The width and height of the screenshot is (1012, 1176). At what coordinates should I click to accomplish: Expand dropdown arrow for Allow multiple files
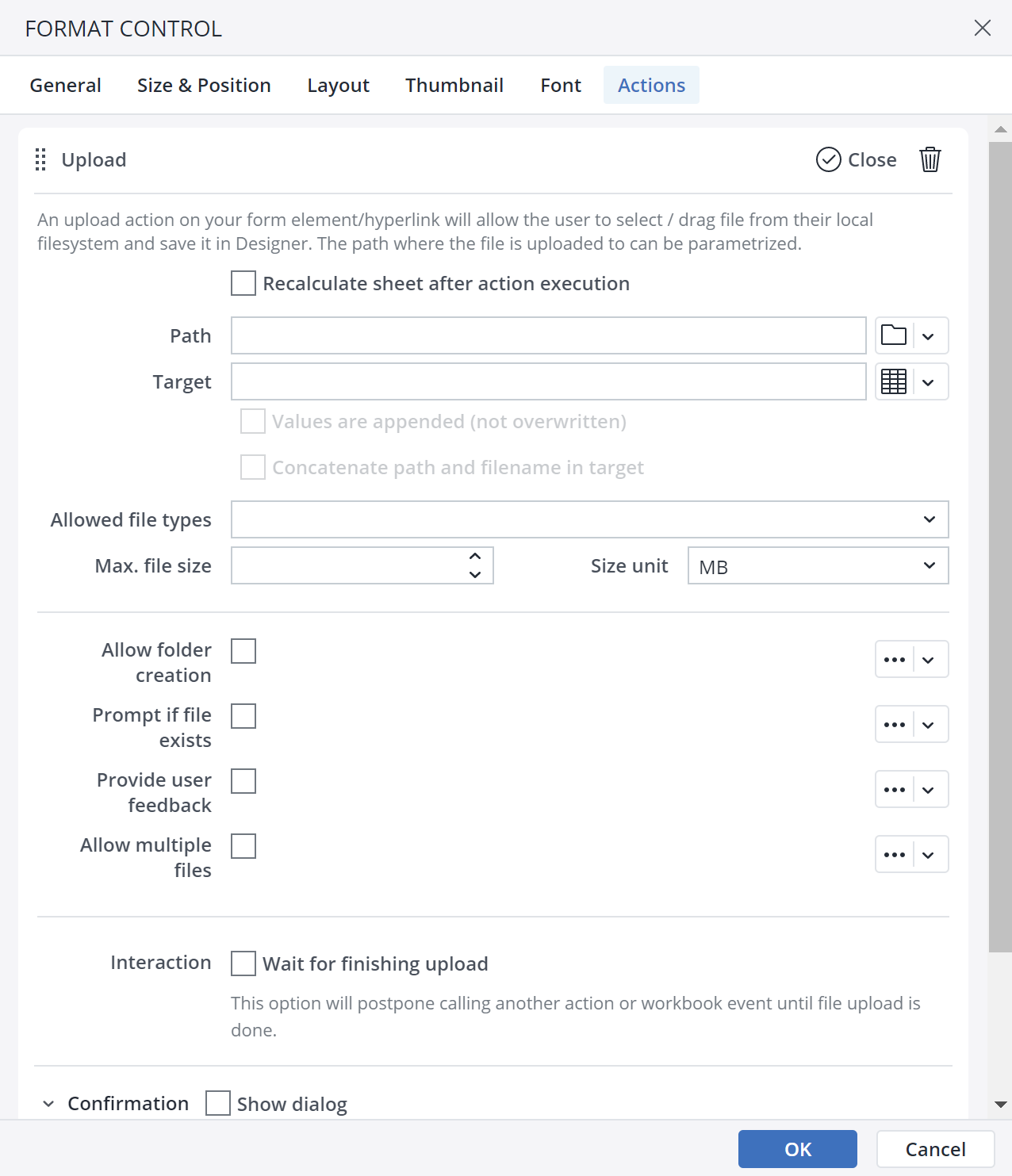[x=929, y=855]
